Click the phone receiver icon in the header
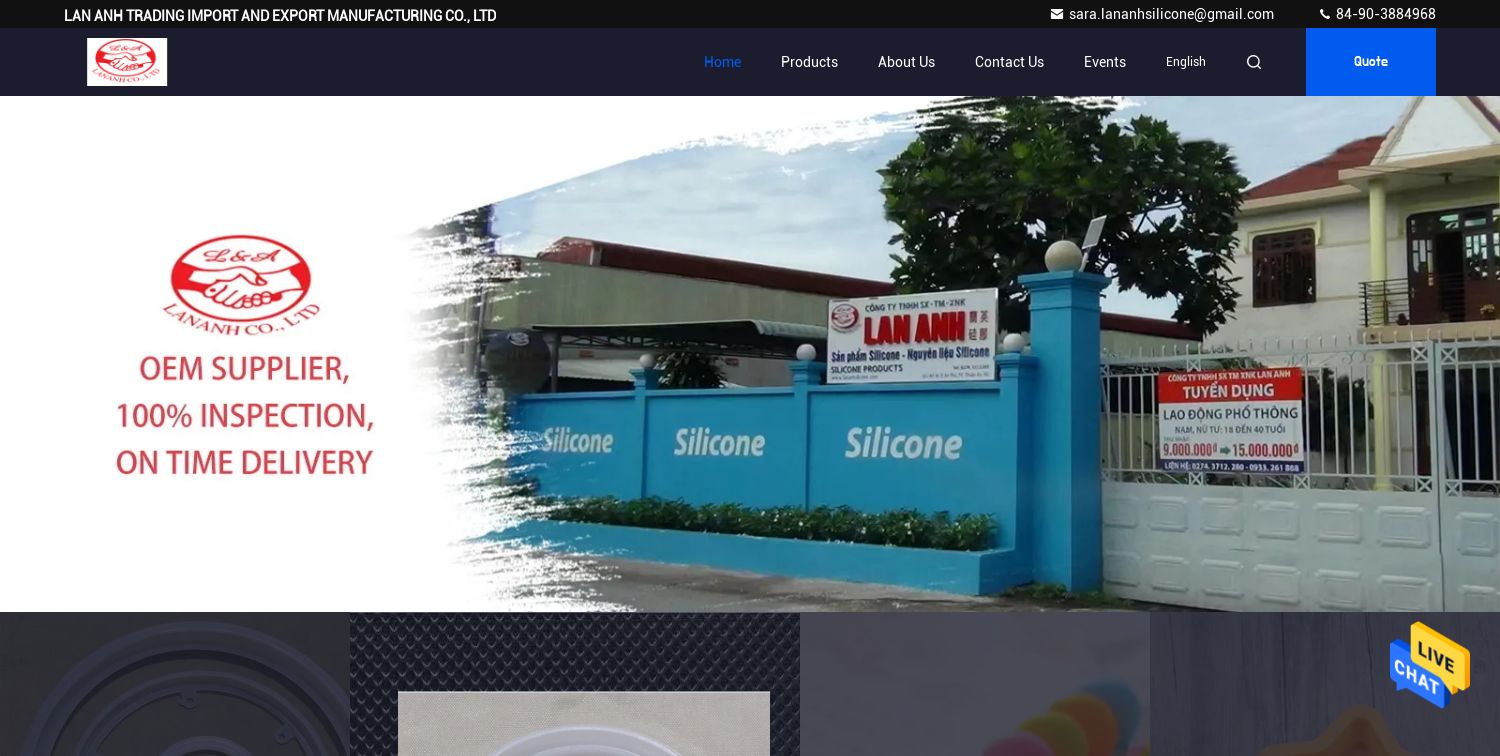Image resolution: width=1500 pixels, height=756 pixels. pyautogui.click(x=1325, y=14)
